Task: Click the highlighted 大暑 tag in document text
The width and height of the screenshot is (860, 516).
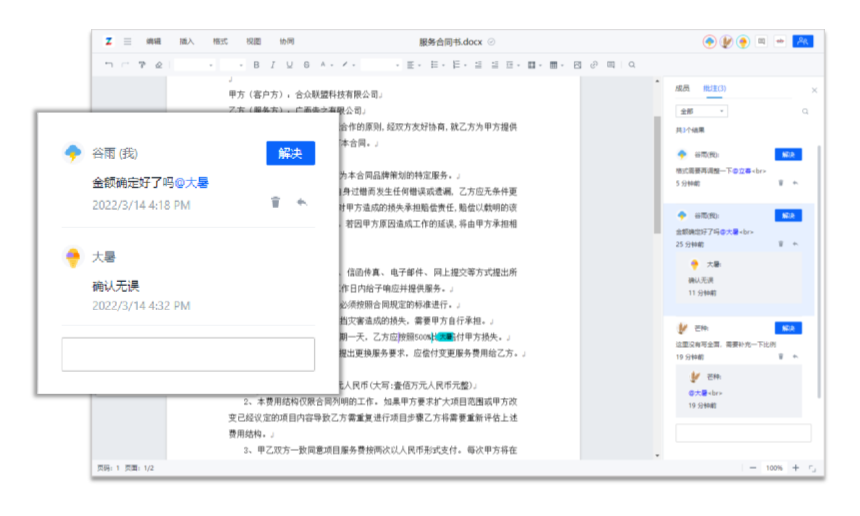Action: point(445,337)
